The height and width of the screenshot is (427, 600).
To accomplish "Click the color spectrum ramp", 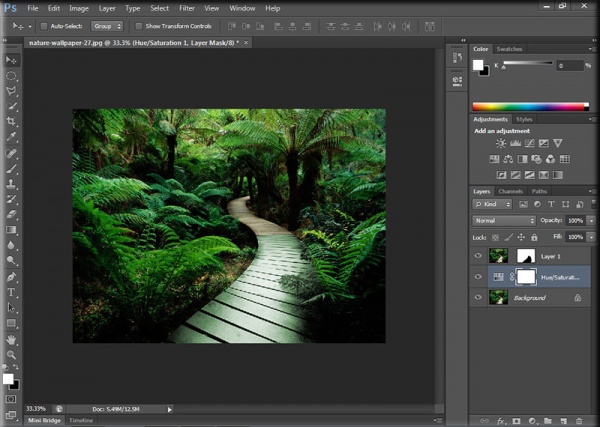I will click(530, 106).
